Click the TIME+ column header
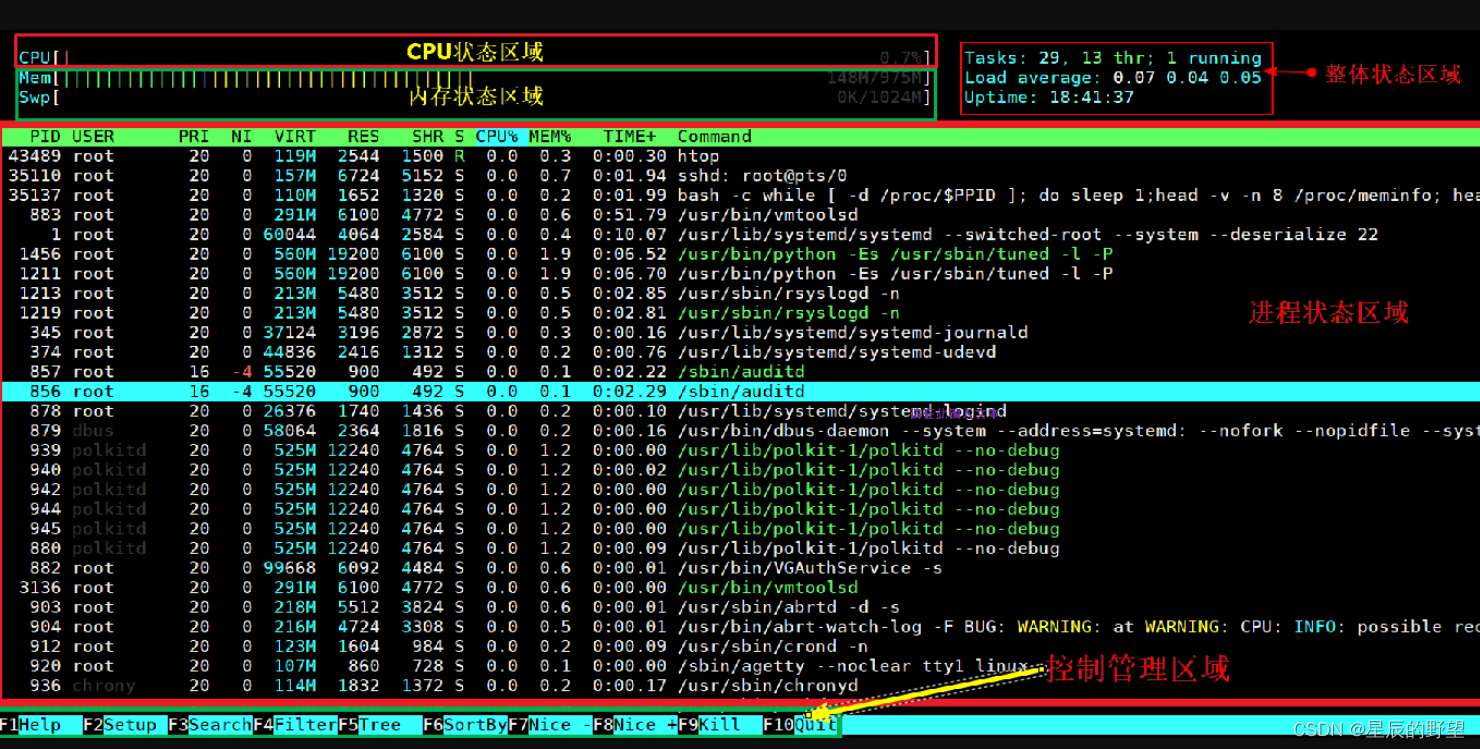1480x749 pixels. (x=630, y=137)
